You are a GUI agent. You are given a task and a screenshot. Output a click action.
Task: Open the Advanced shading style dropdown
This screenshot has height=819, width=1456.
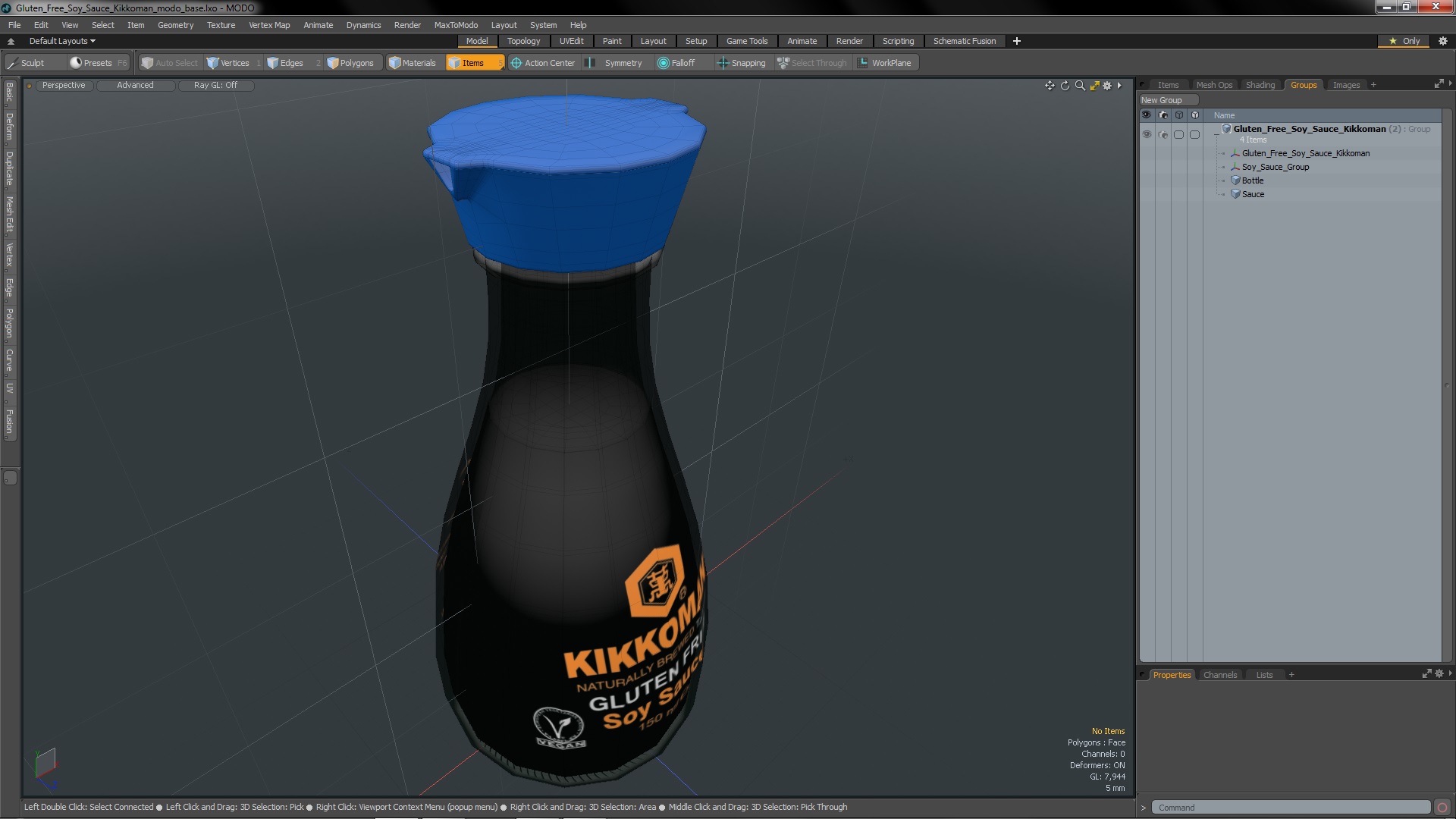(135, 86)
